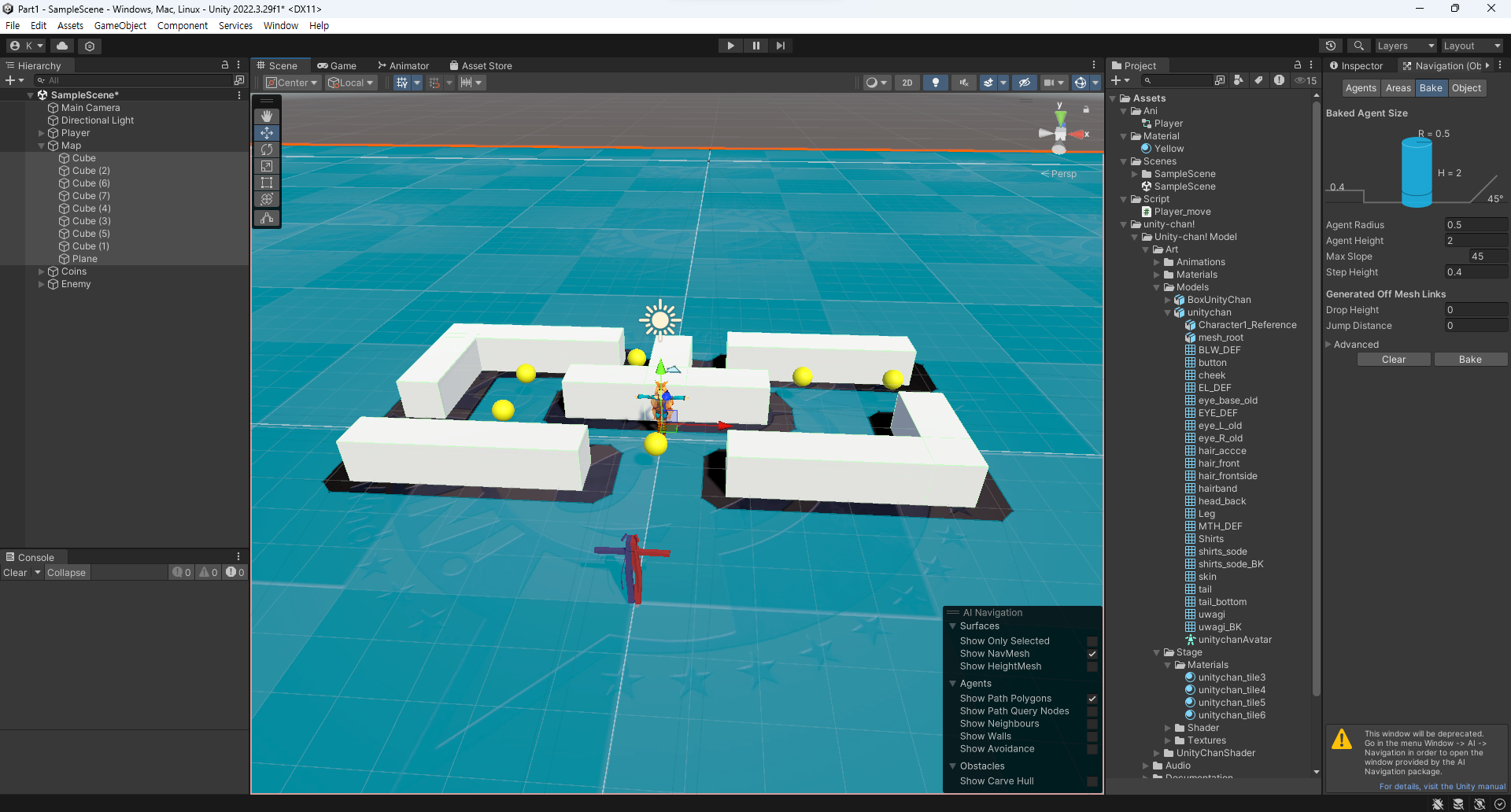Click the Bake button at bottom
Image resolution: width=1511 pixels, height=812 pixels.
(x=1470, y=360)
